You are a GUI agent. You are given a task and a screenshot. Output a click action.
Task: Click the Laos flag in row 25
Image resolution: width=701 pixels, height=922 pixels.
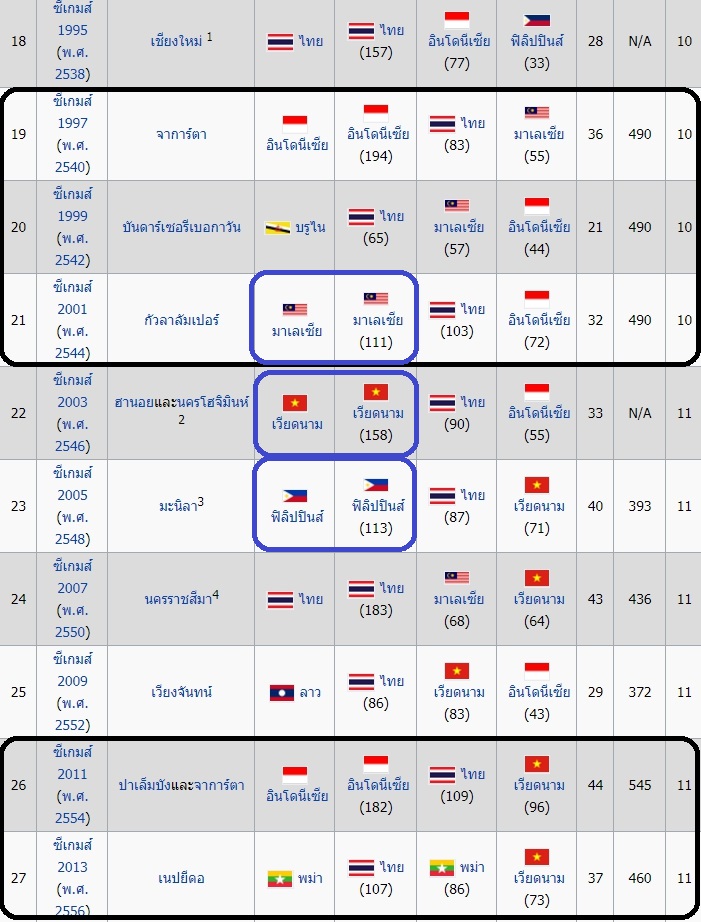click(282, 692)
